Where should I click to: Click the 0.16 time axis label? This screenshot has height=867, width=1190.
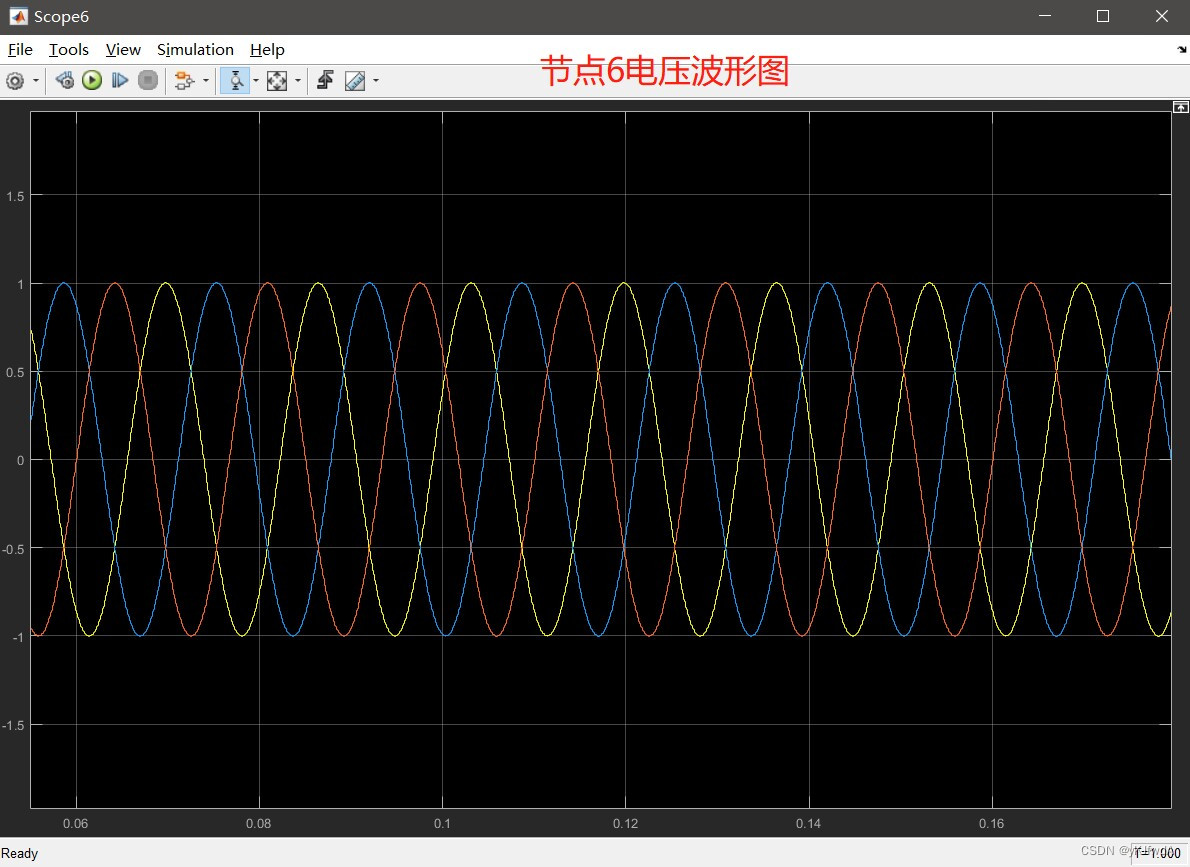point(991,824)
